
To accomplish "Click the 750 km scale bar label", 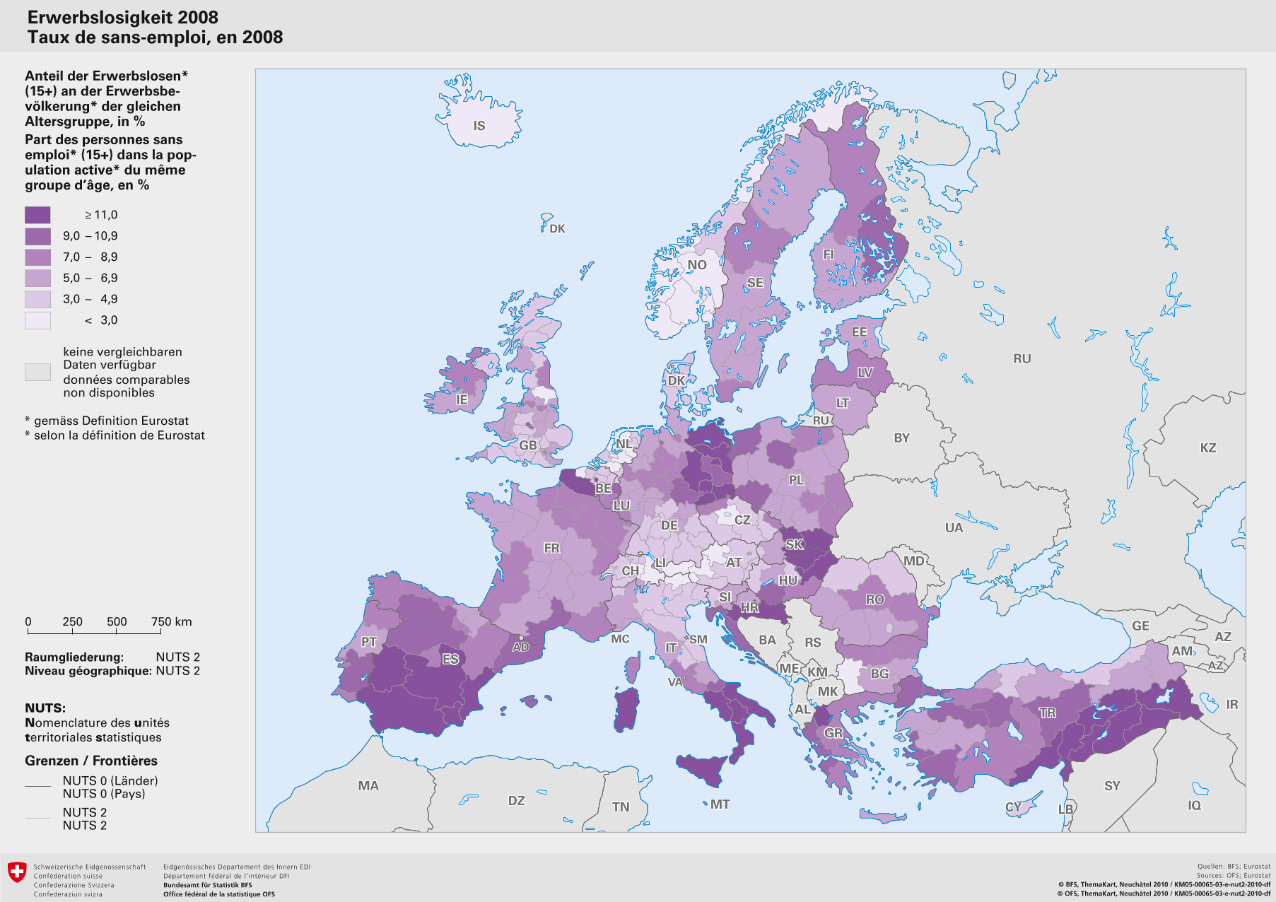I will coord(171,622).
